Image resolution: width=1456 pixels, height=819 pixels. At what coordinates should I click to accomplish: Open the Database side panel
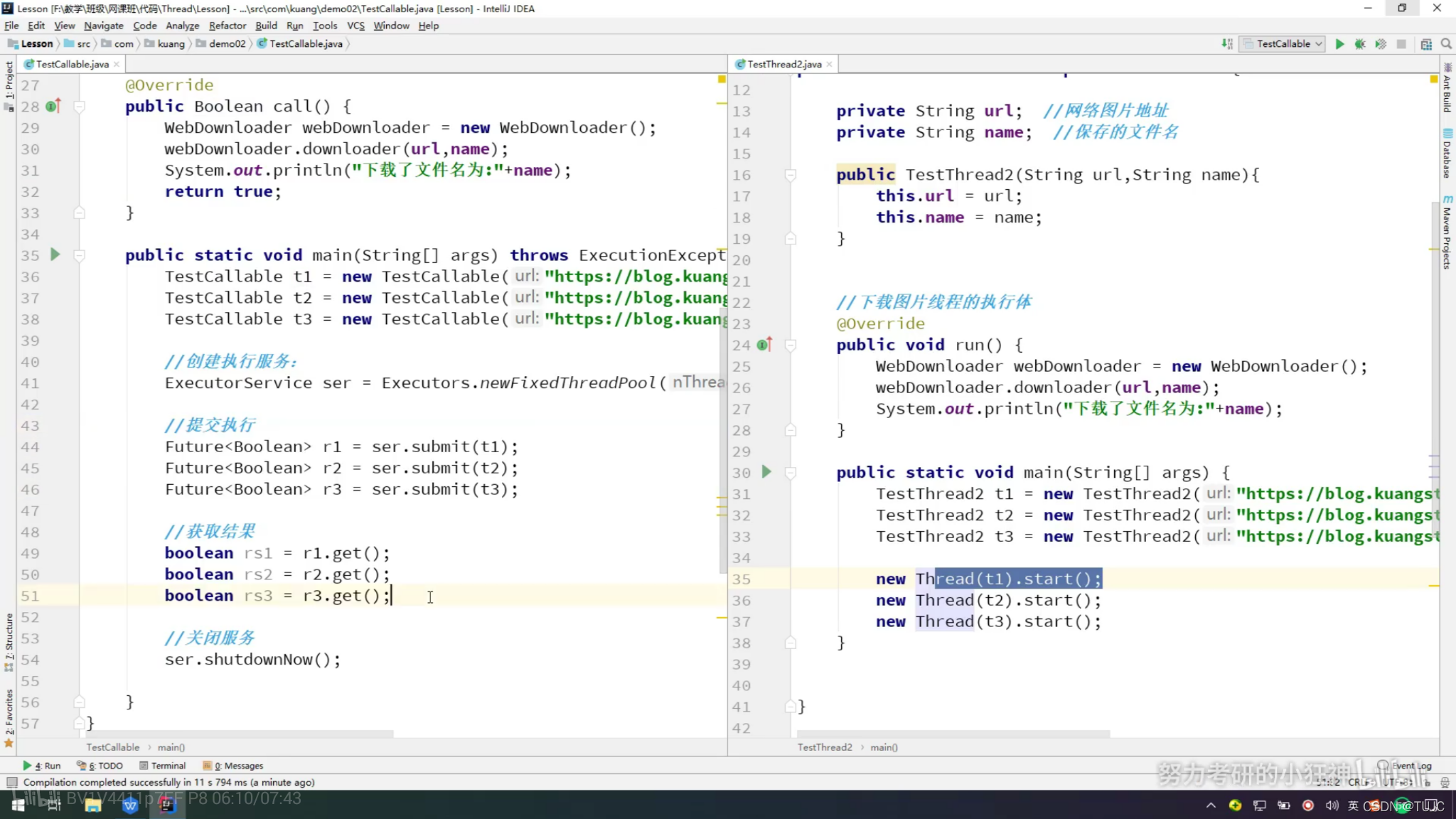pyautogui.click(x=1447, y=153)
